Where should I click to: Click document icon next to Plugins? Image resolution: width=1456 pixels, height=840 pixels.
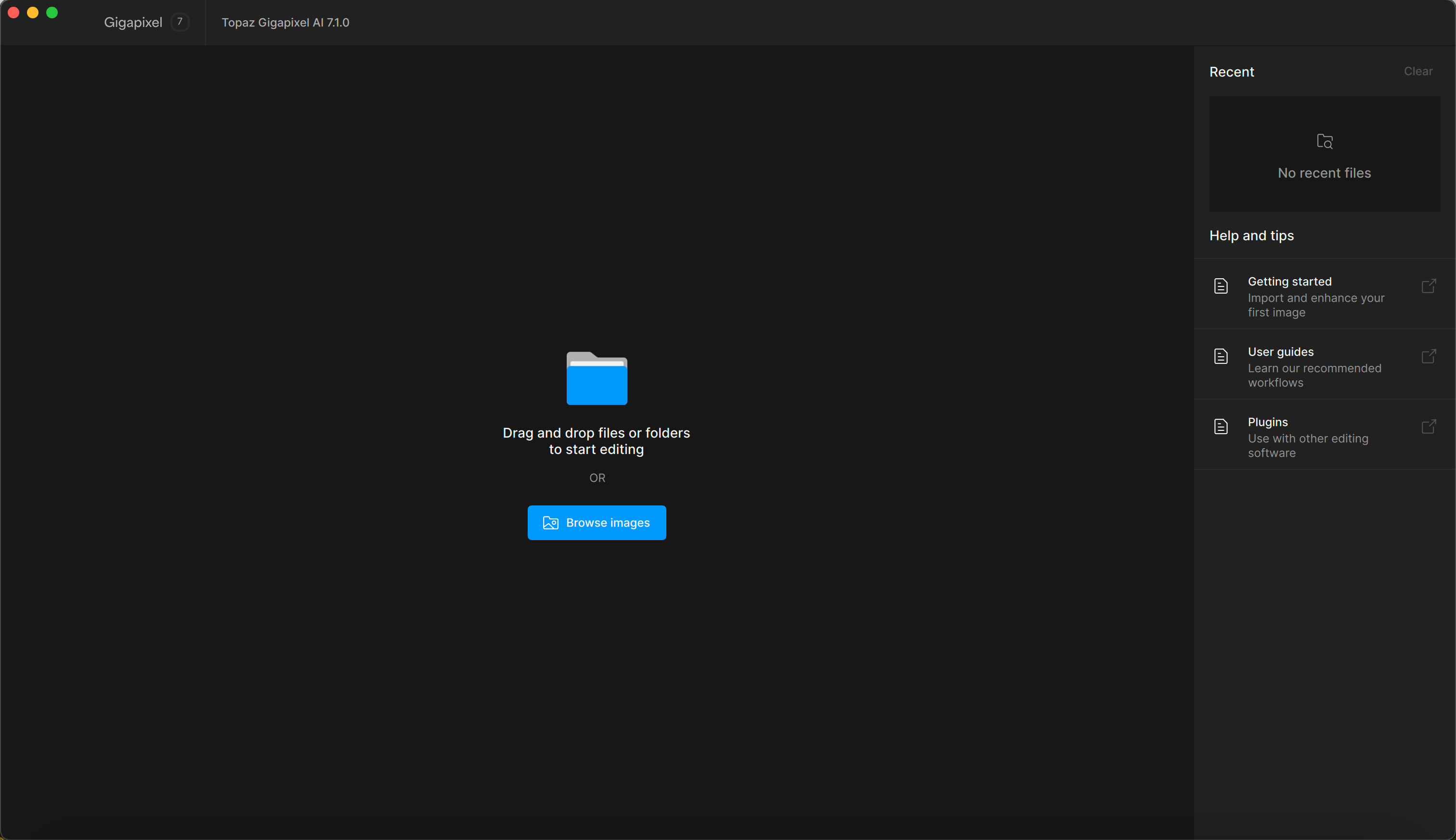tap(1221, 427)
